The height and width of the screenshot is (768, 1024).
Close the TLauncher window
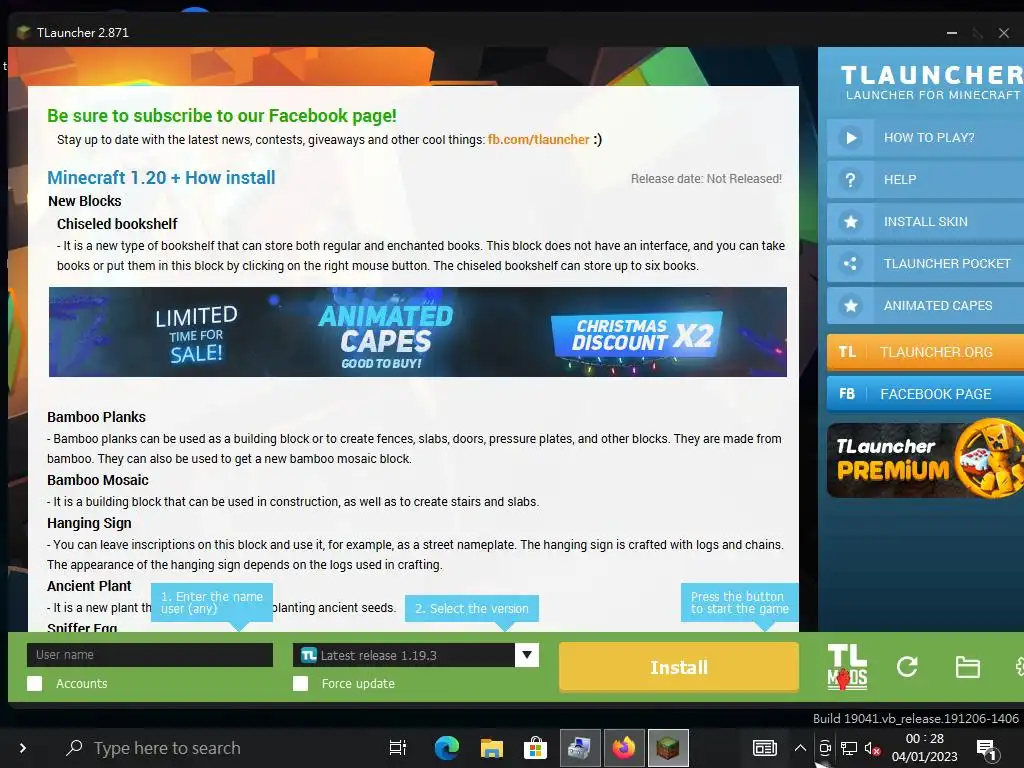tap(1004, 33)
